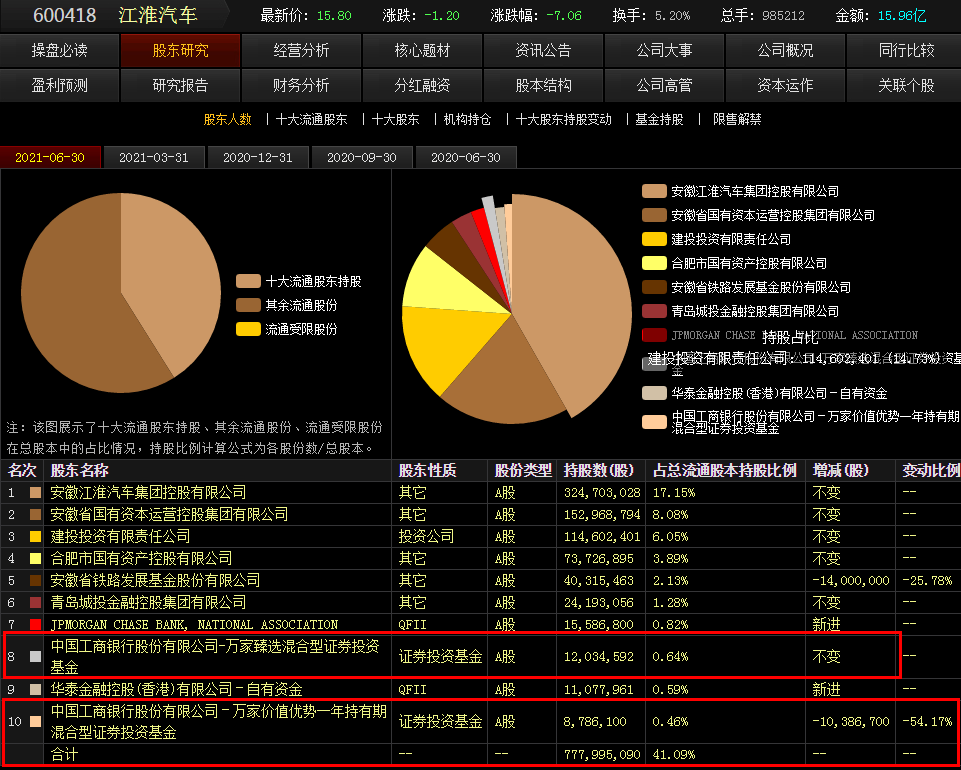This screenshot has height=770, width=961.
Task: Open the 盈利预测 tab
Action: coord(59,85)
